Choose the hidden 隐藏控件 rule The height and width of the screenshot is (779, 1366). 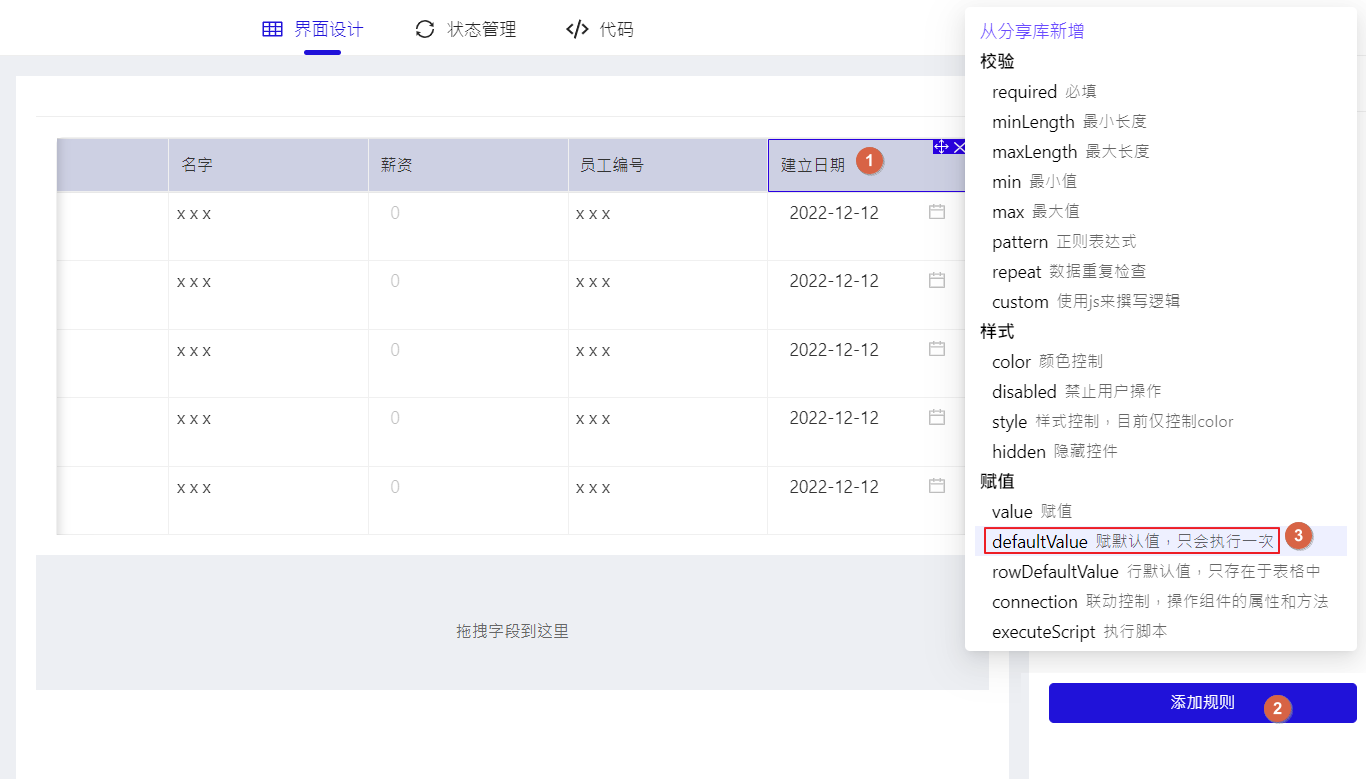1160,452
